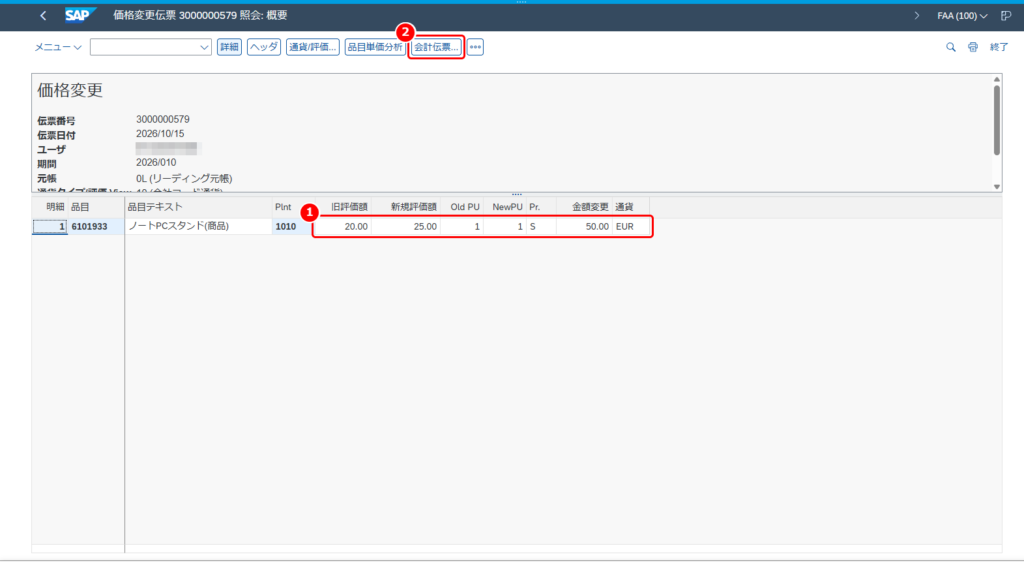
Task: Click the 金額変更 column header
Action: pos(584,206)
